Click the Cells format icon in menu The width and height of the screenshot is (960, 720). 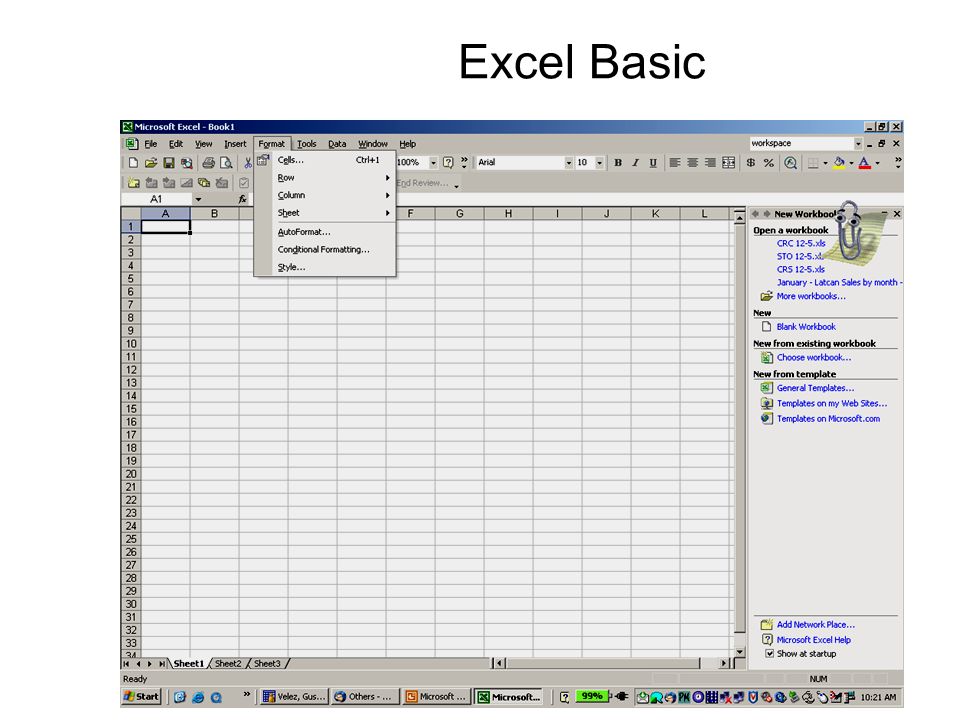click(263, 160)
